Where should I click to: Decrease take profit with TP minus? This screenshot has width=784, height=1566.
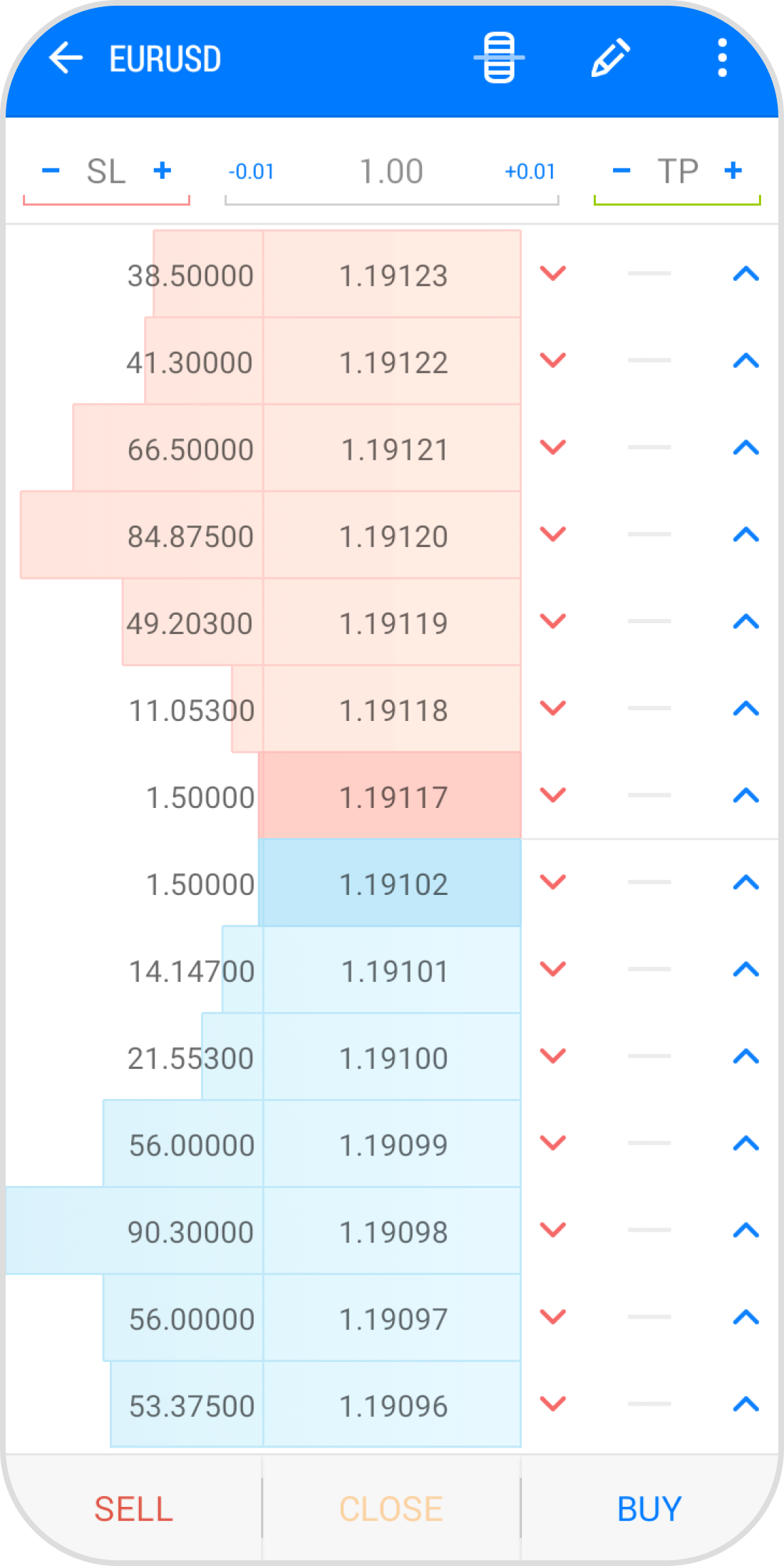pyautogui.click(x=621, y=170)
